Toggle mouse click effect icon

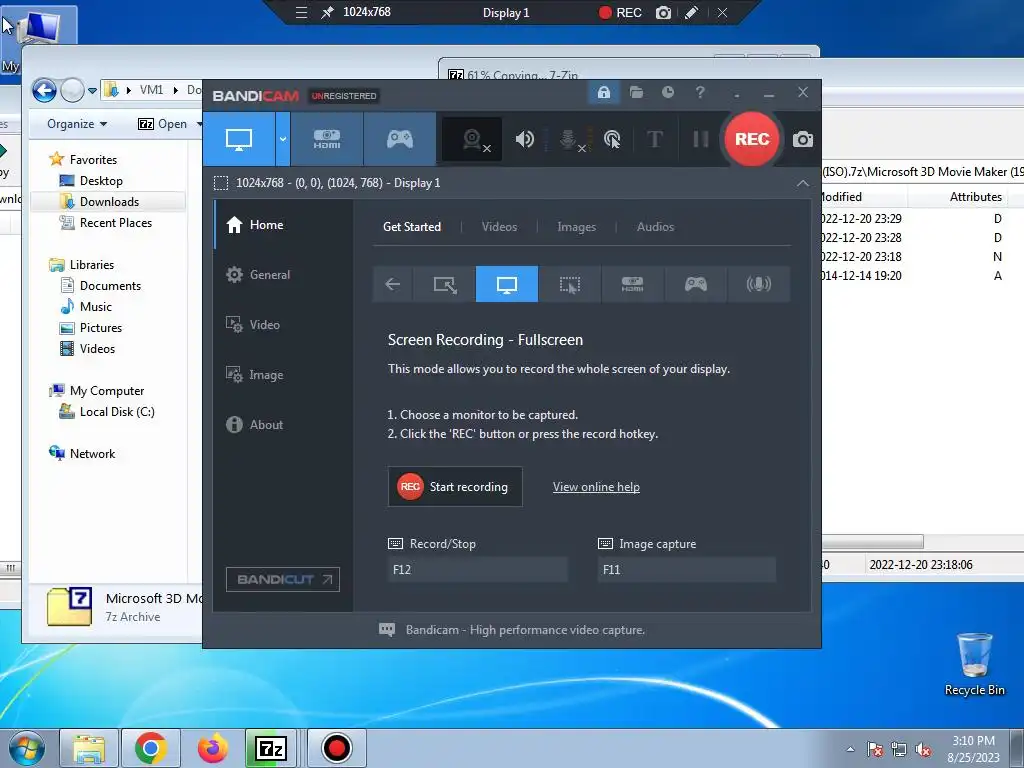coord(612,139)
